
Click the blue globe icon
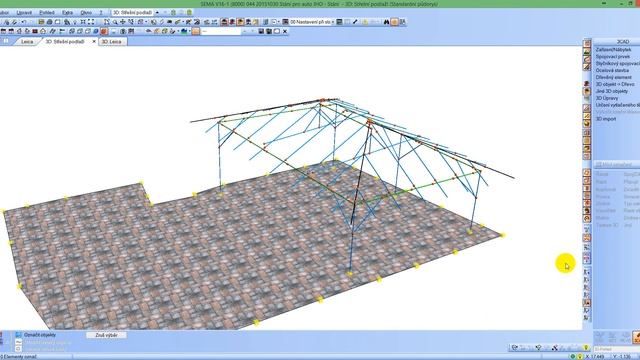pos(96,31)
